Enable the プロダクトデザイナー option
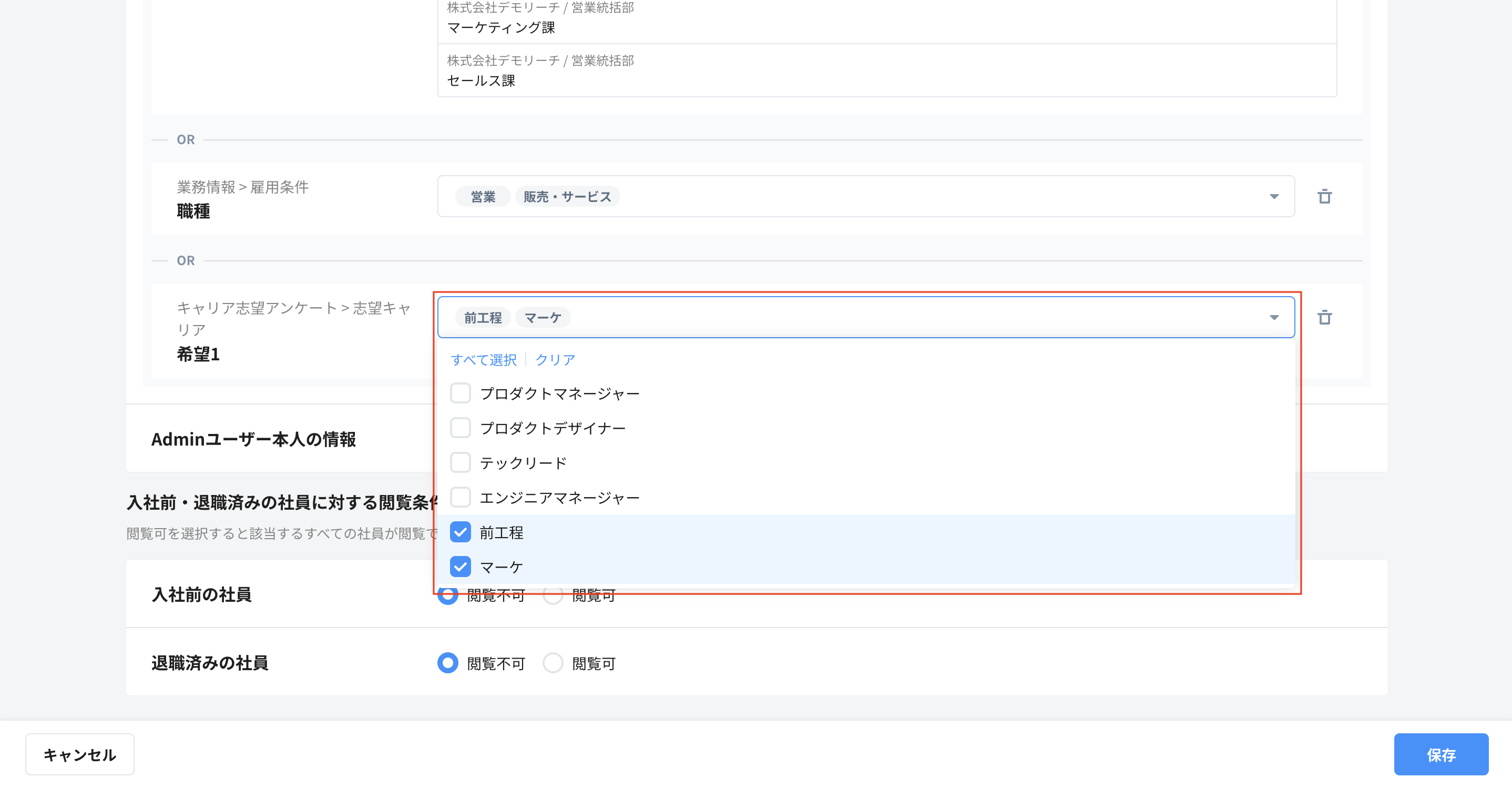The height and width of the screenshot is (788, 1512). (x=460, y=428)
